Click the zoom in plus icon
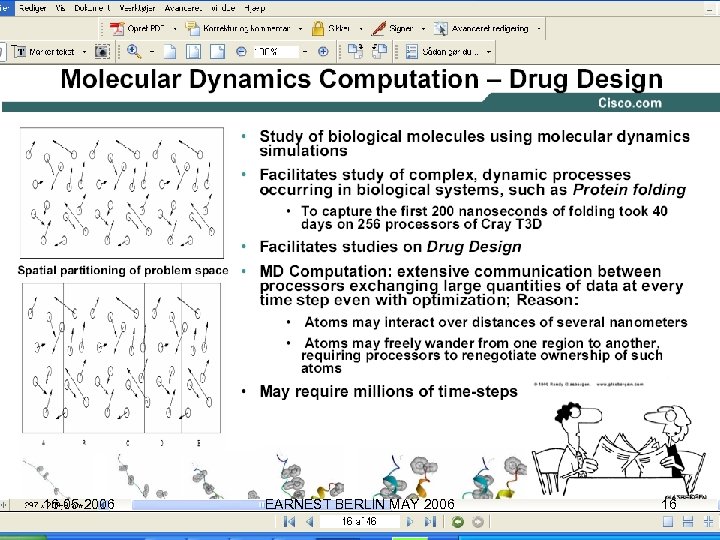 [x=323, y=52]
